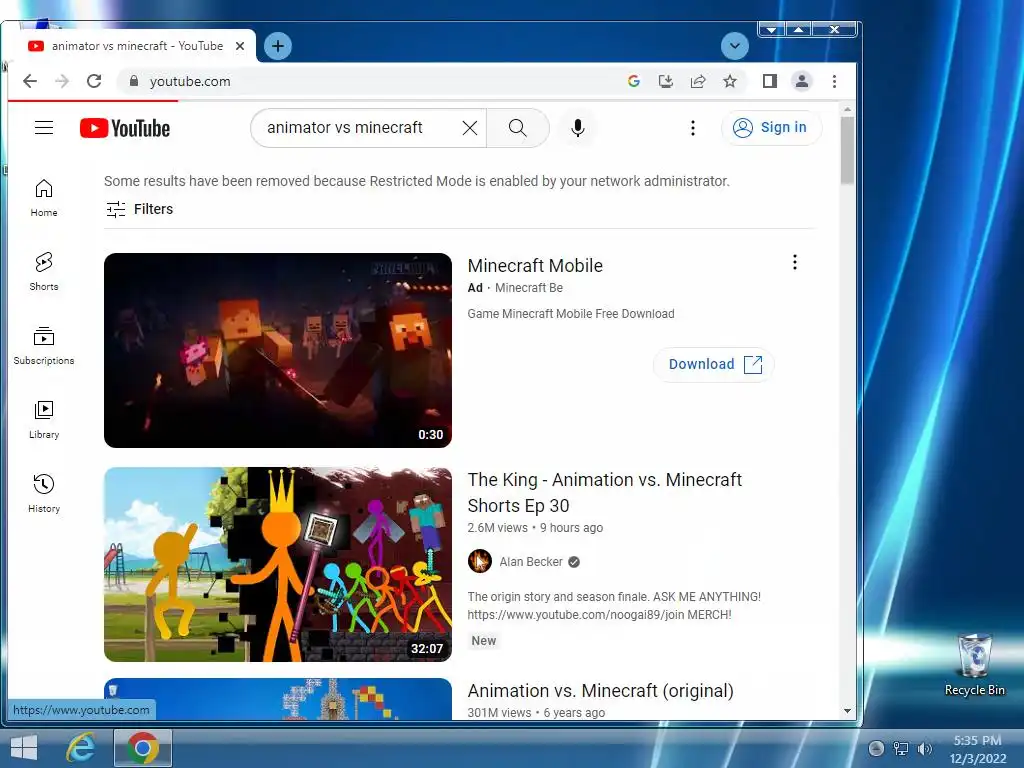Open tab search dropdown chevron

pos(735,46)
